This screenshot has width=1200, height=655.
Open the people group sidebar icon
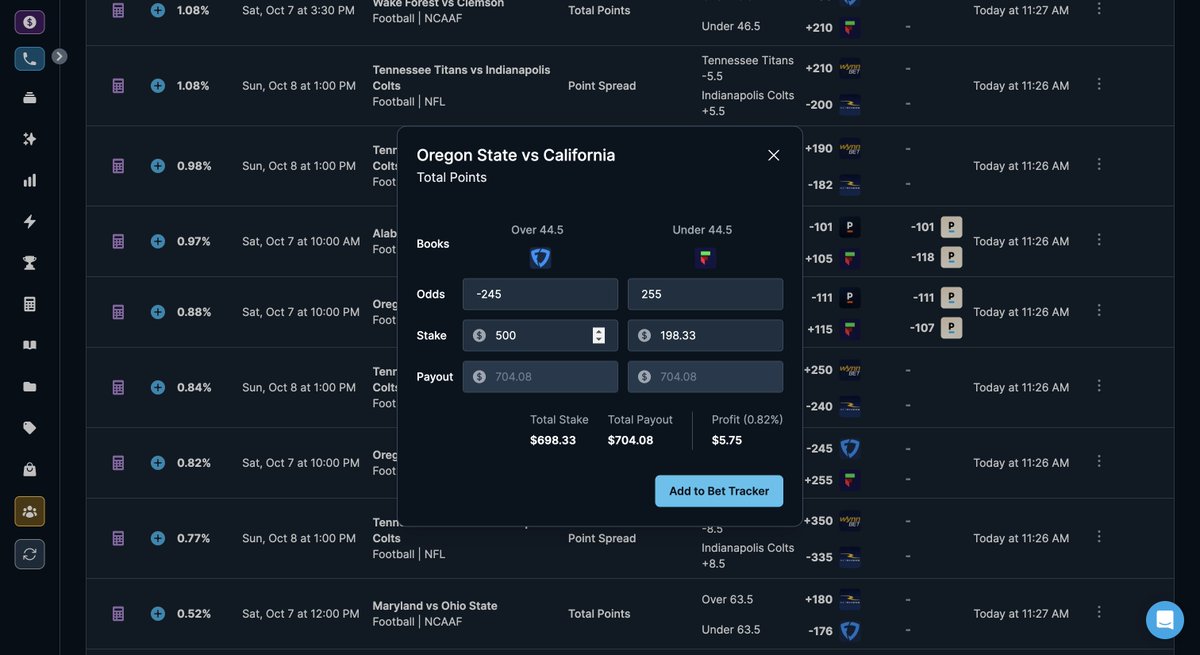click(29, 511)
